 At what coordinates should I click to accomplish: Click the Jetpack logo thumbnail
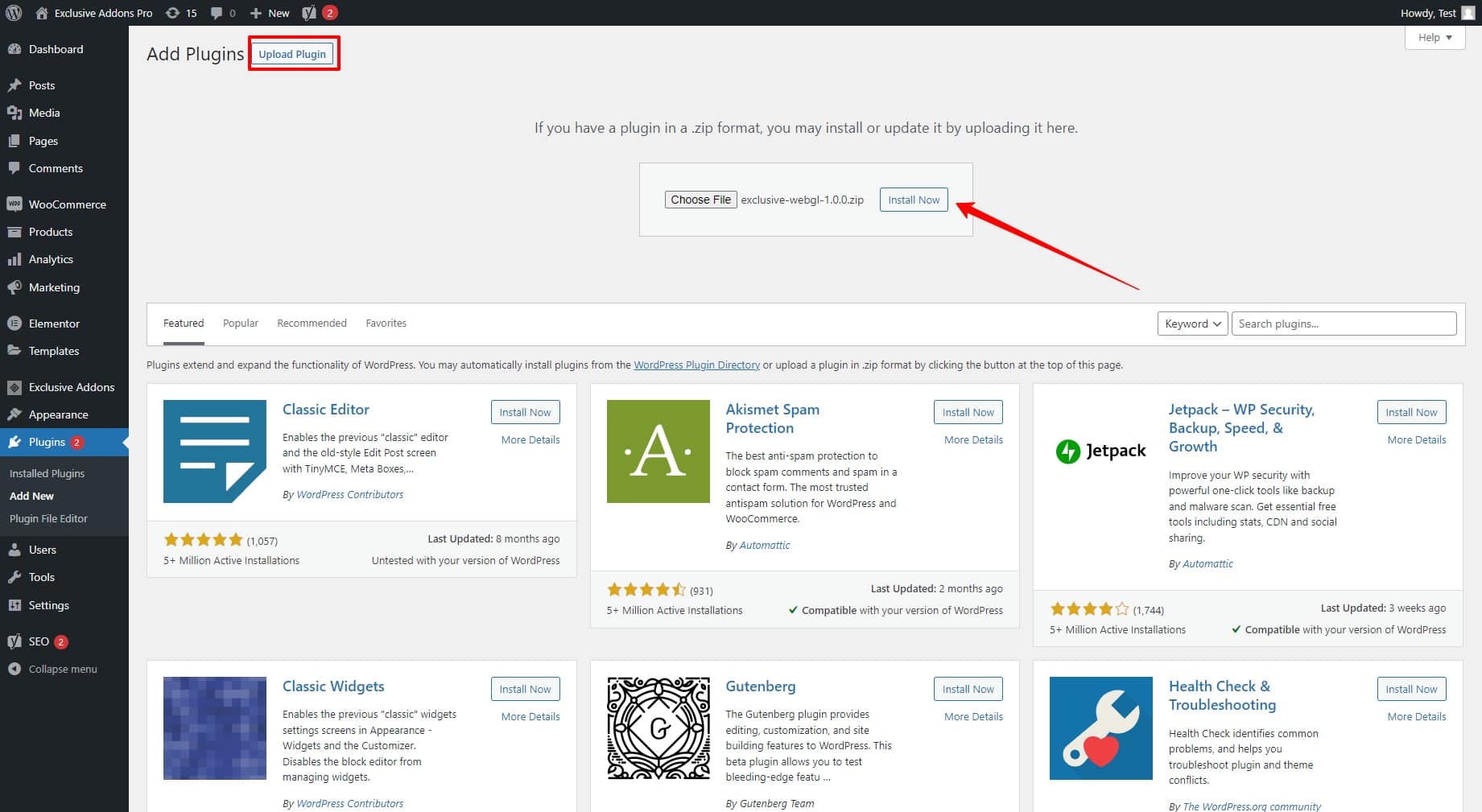click(1101, 451)
